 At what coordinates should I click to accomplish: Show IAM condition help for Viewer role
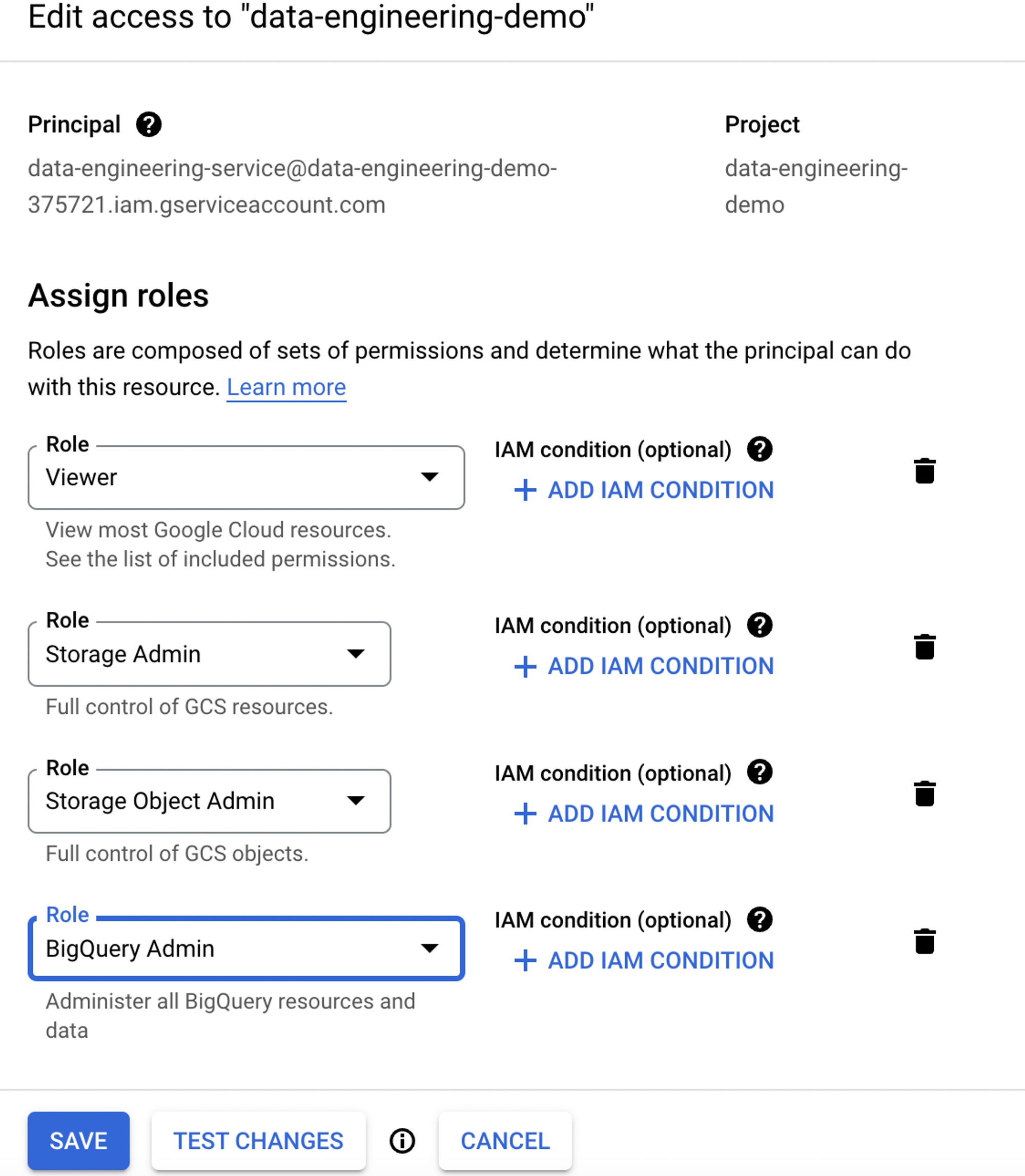point(760,449)
